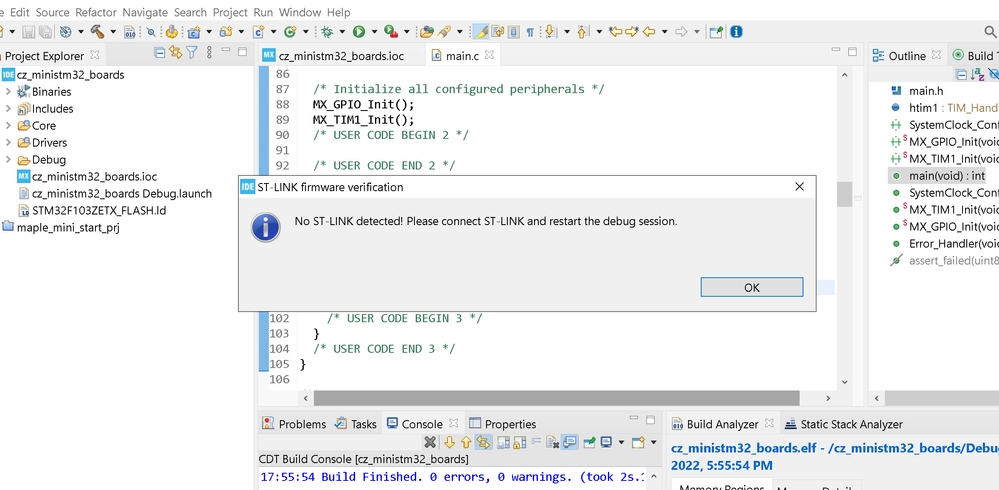Open the Debug bug dropdown arrow
Screen dimensions: 999x490
(x=342, y=31)
